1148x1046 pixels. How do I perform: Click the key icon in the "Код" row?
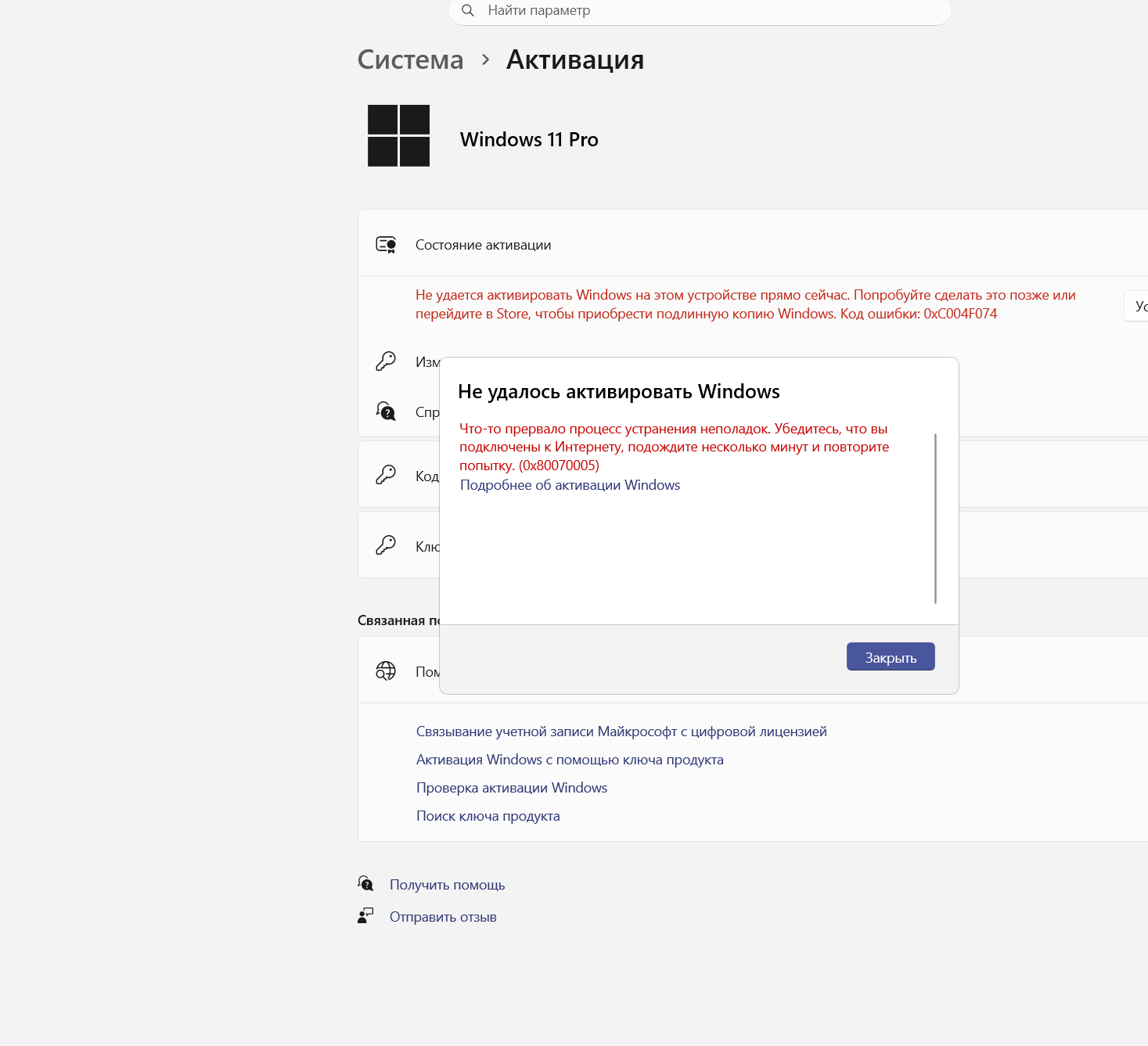(386, 475)
